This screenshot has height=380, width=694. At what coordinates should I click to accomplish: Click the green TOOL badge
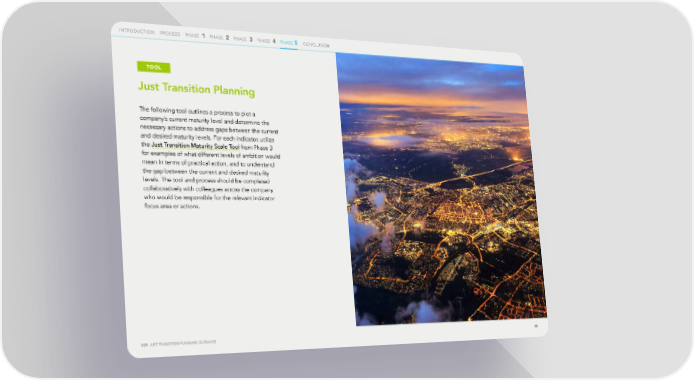(x=154, y=67)
